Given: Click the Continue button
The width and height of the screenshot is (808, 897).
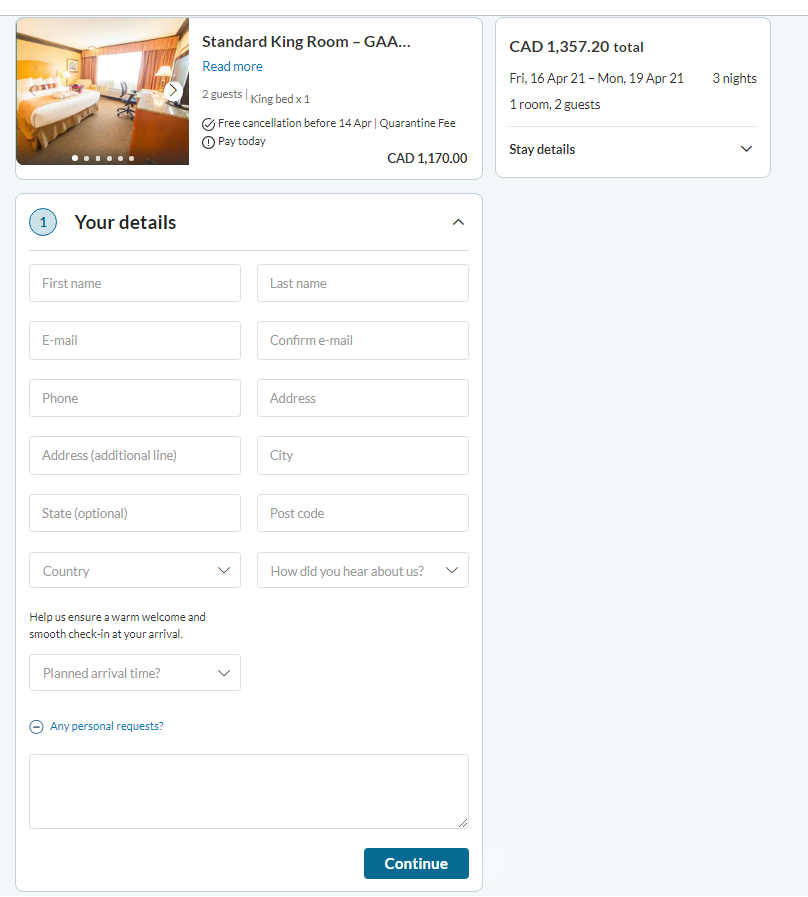Looking at the screenshot, I should point(416,863).
